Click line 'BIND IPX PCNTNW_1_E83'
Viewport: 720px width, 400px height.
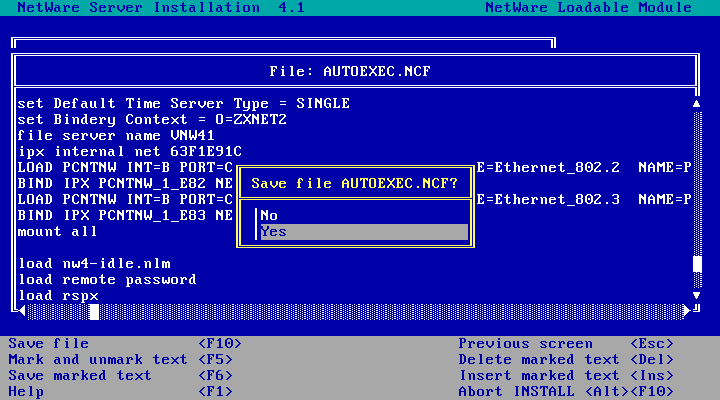[125, 216]
